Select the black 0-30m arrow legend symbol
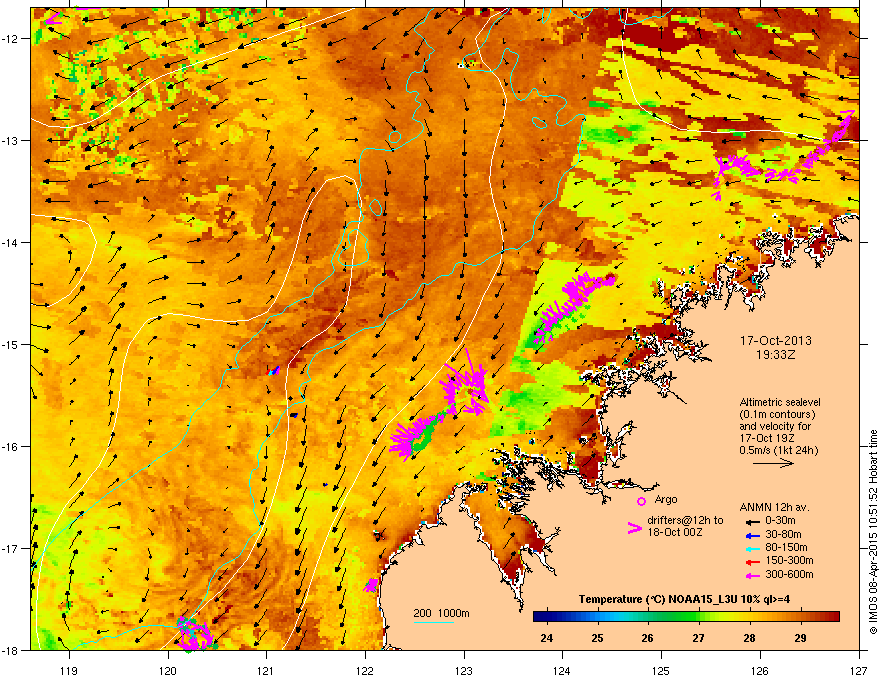 point(752,521)
